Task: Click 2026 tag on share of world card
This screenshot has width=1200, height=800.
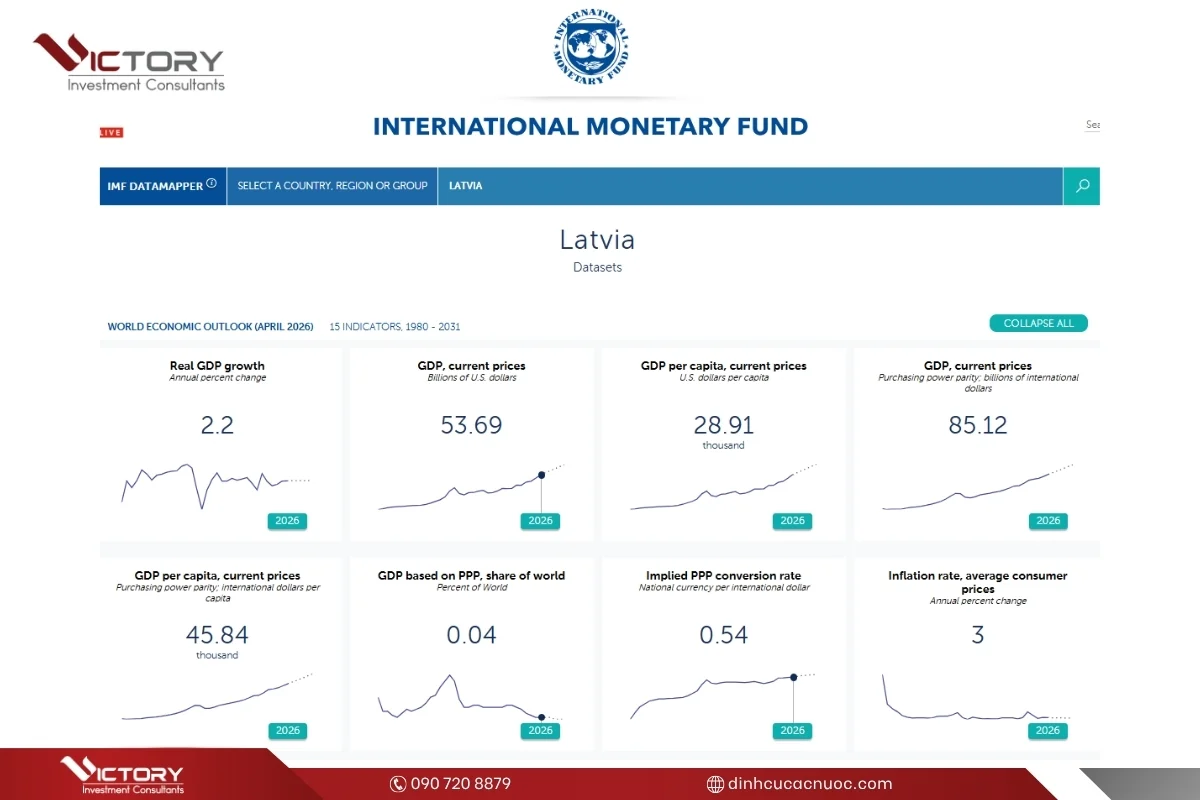Action: click(x=540, y=731)
